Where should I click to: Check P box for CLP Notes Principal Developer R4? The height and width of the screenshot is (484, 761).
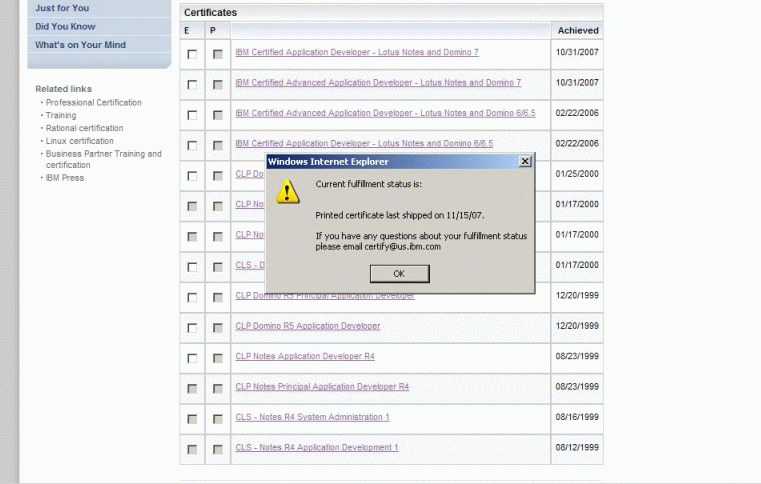tap(218, 389)
